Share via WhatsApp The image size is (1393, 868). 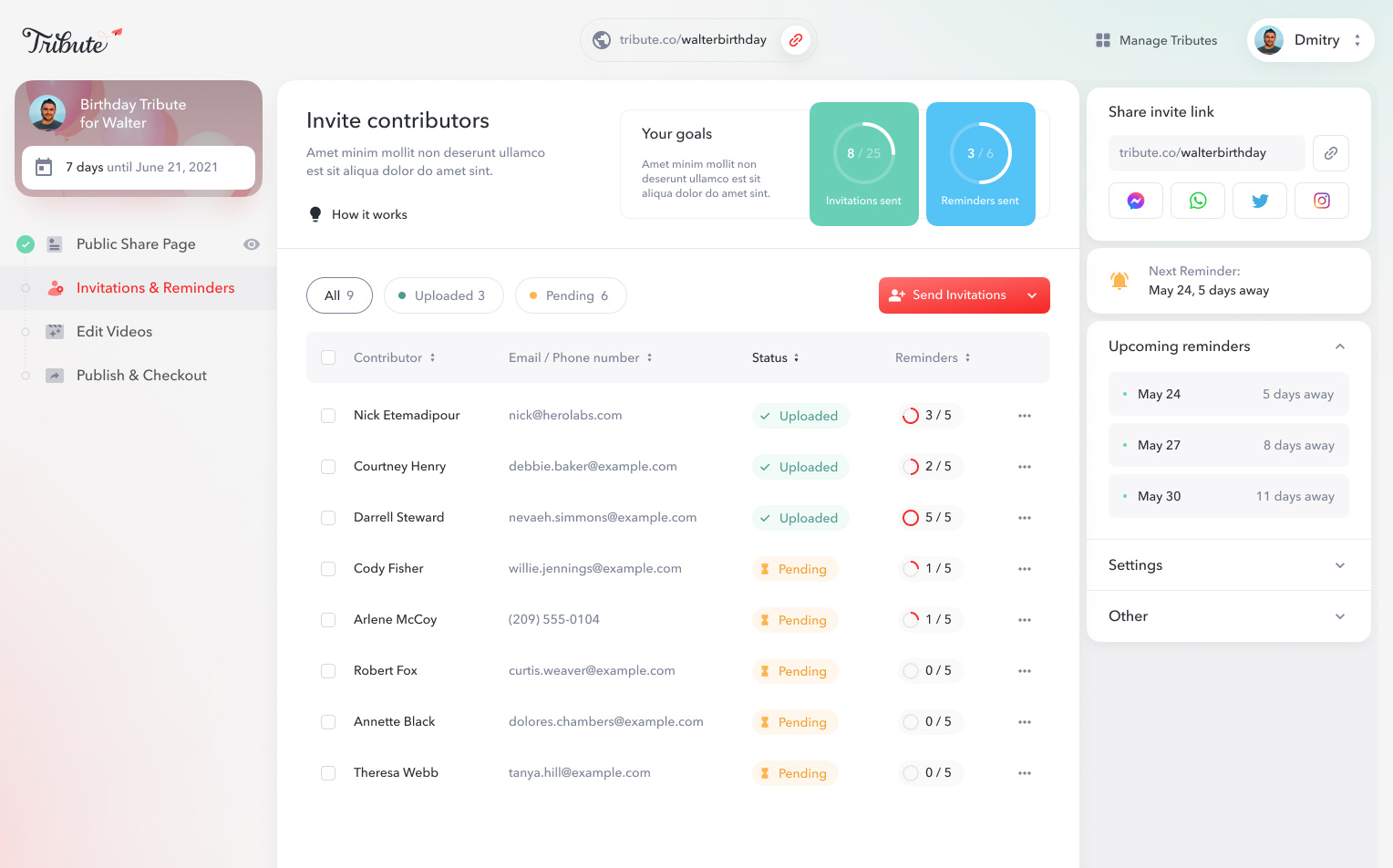1198,201
